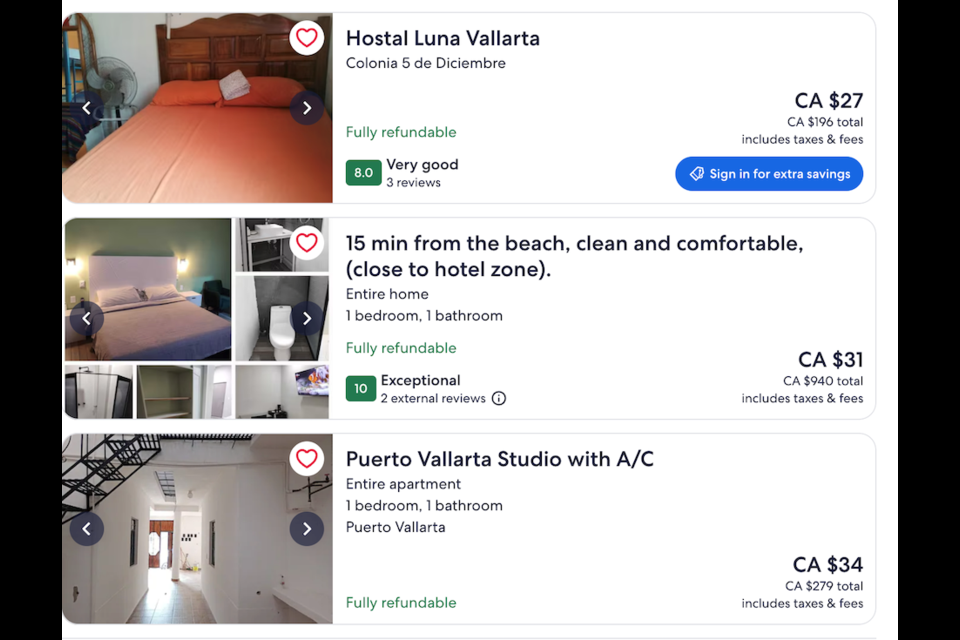Go to previous photo of beach home
This screenshot has width=960, height=640.
click(86, 318)
